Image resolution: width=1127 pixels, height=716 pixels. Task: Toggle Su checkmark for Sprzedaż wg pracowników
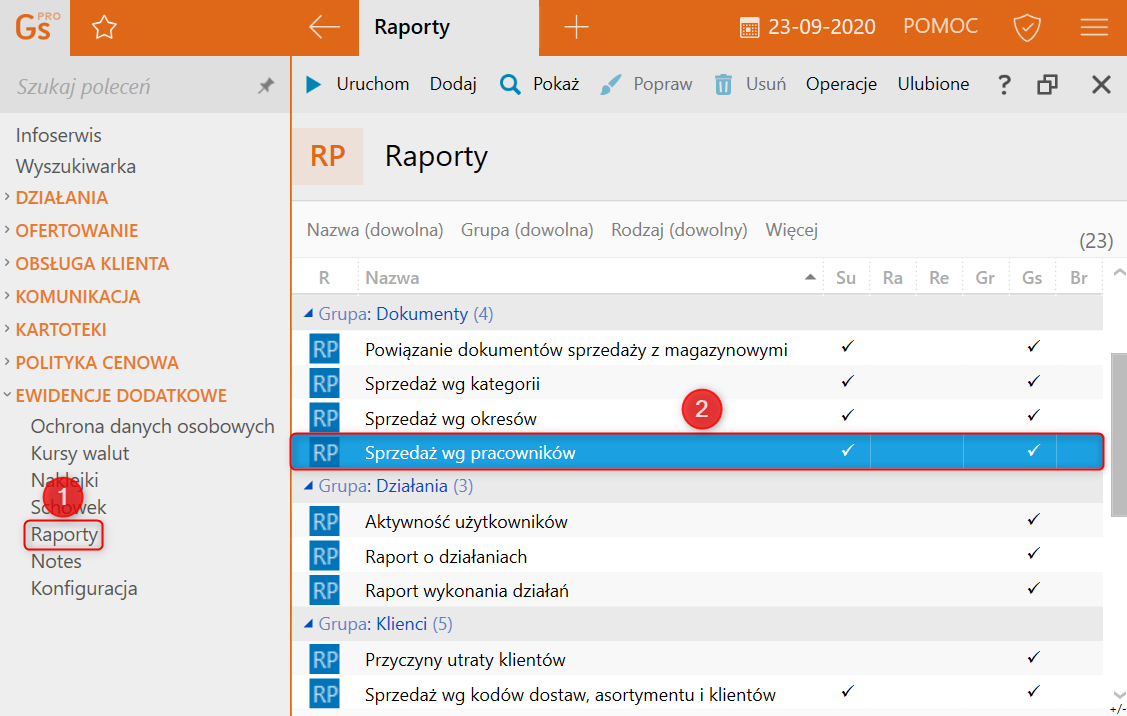tap(847, 450)
